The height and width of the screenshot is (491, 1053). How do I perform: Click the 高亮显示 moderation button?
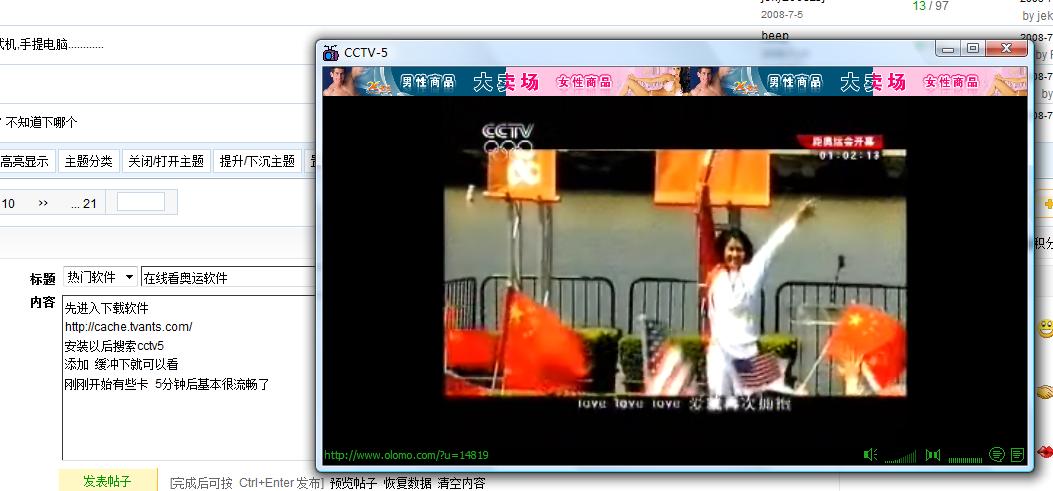pos(25,161)
